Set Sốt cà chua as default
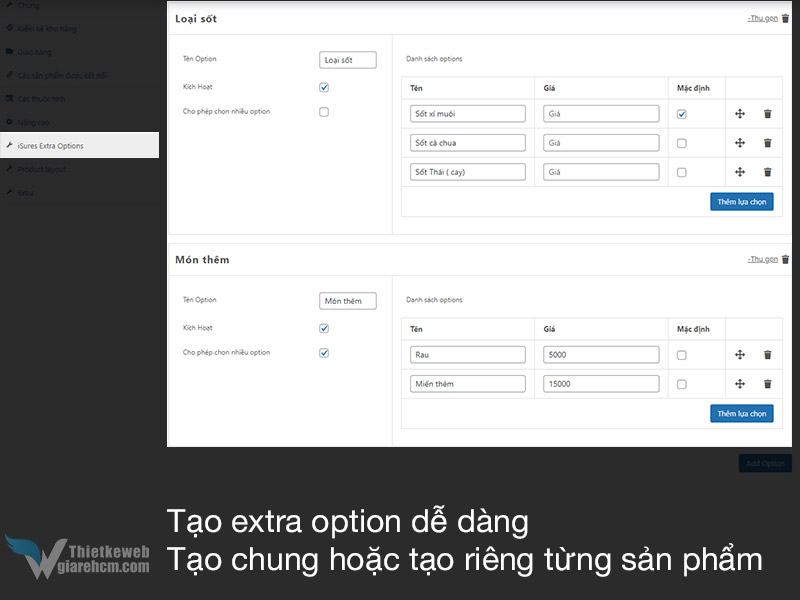The height and width of the screenshot is (600, 800). pyautogui.click(x=682, y=143)
